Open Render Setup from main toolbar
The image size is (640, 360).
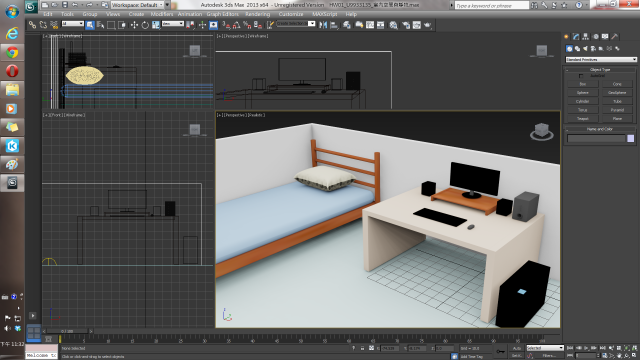406,25
